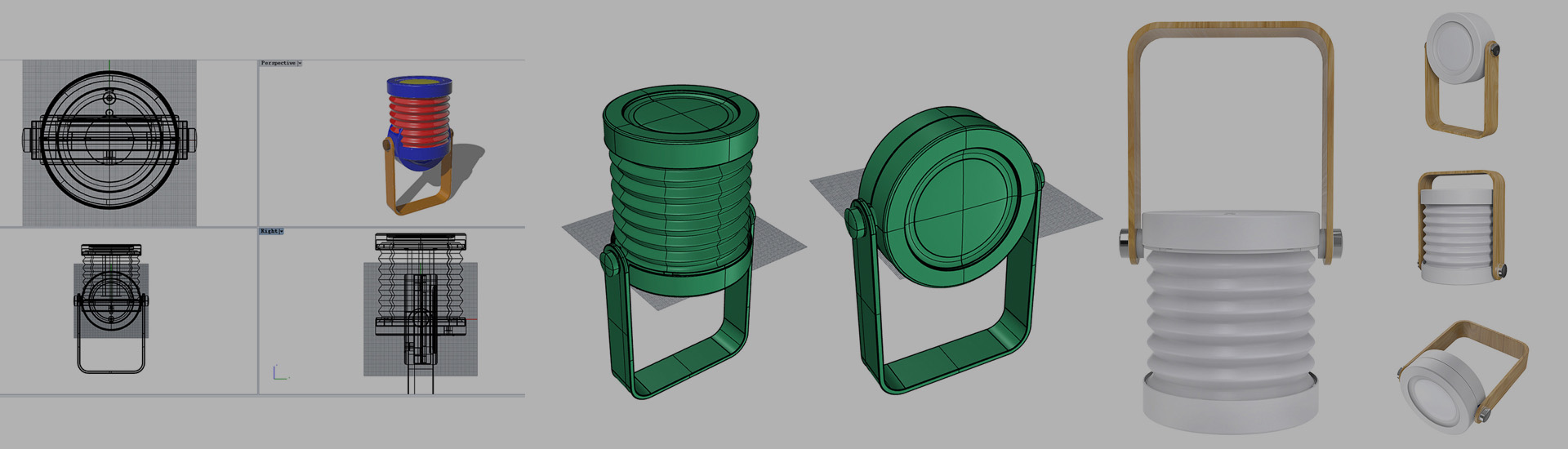1568x449 pixels.
Task: Click the Perspective viewport title label
Action: tap(278, 63)
